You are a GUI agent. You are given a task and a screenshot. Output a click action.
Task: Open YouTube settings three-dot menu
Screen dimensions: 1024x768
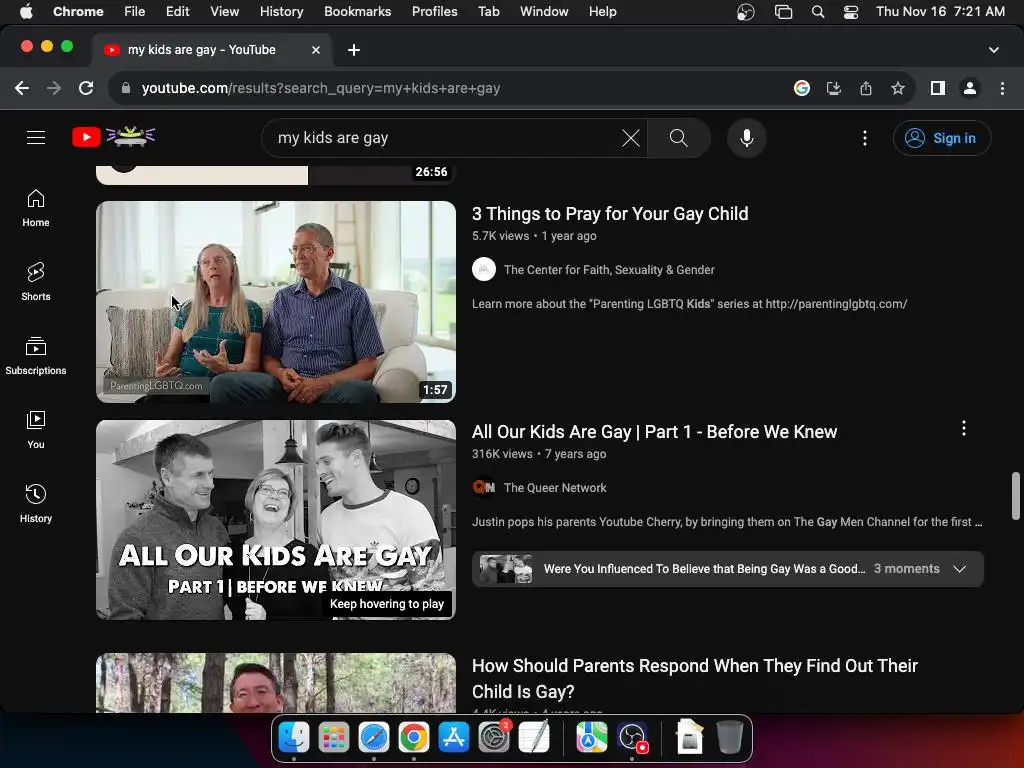pos(865,138)
